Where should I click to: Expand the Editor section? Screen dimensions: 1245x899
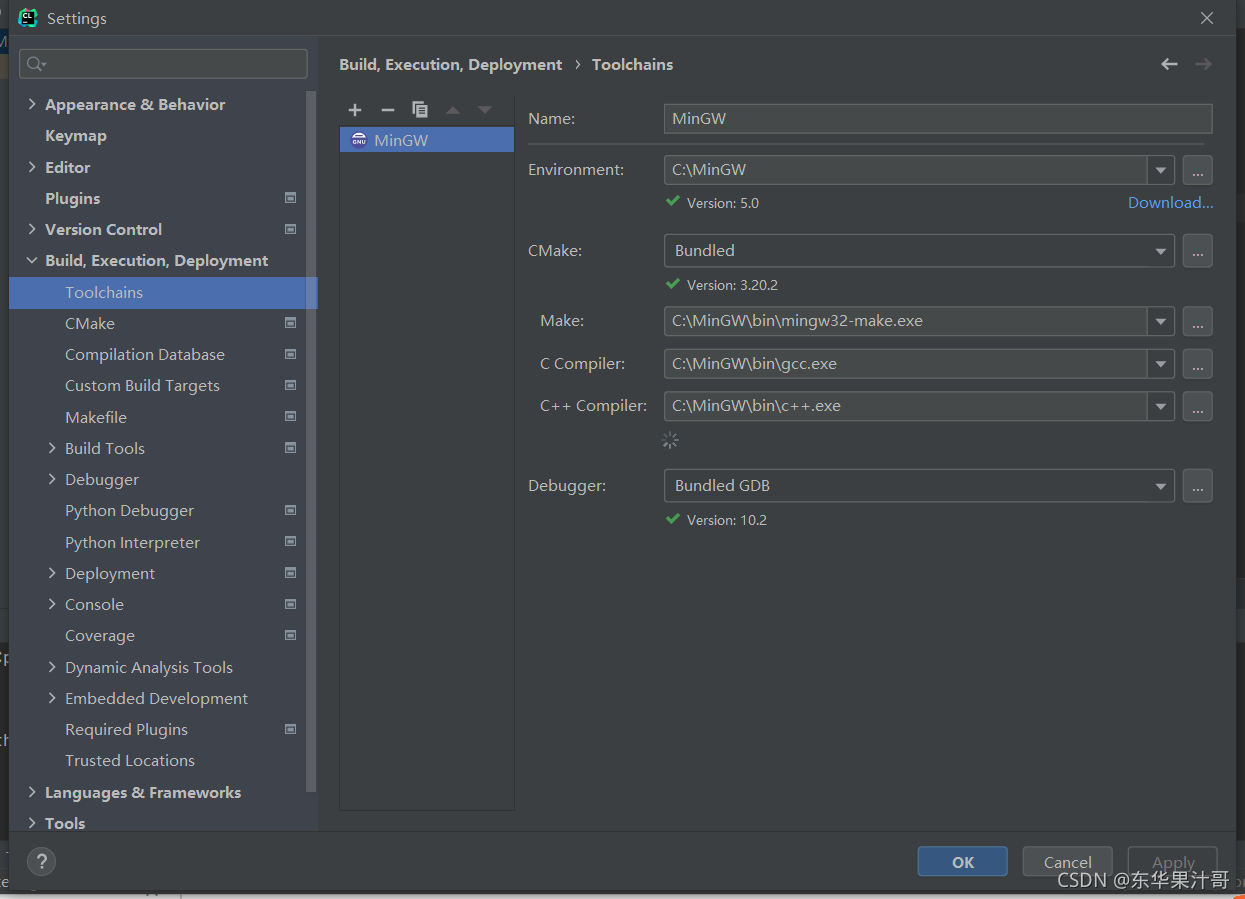tap(32, 167)
